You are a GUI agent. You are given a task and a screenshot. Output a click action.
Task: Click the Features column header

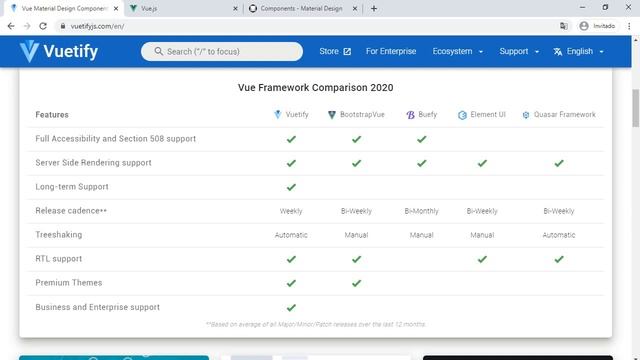(x=52, y=115)
